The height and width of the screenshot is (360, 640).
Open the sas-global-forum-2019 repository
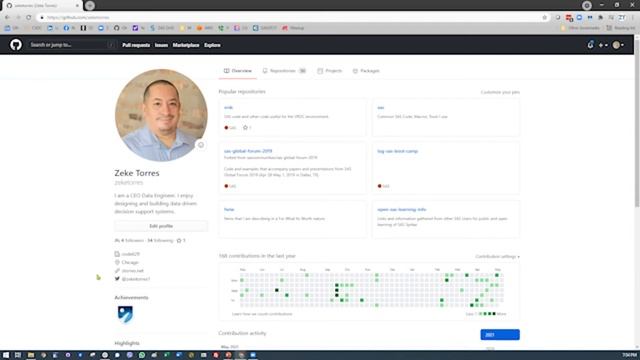tap(248, 151)
